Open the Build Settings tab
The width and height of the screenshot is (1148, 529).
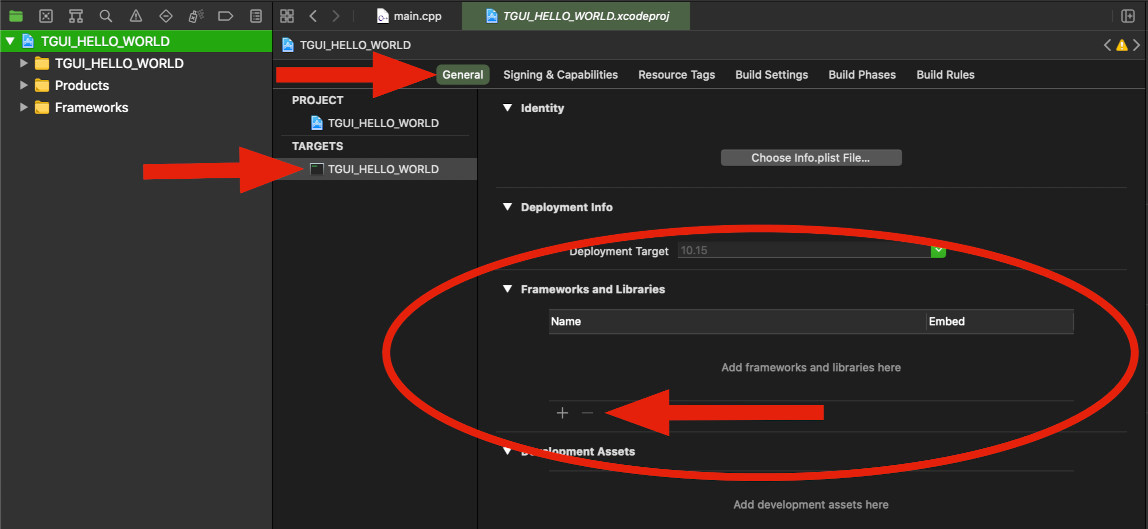772,75
